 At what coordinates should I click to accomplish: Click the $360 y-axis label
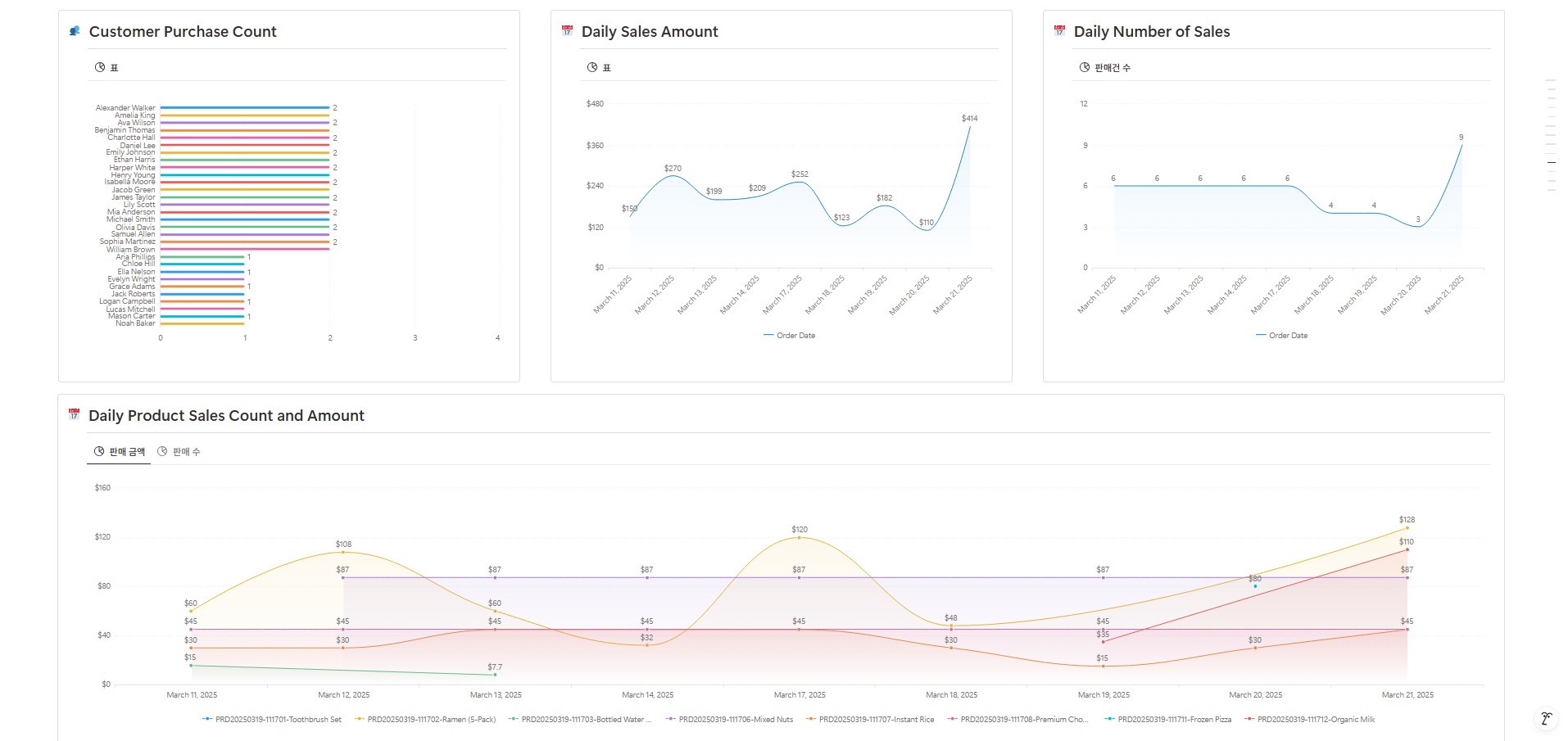(595, 146)
